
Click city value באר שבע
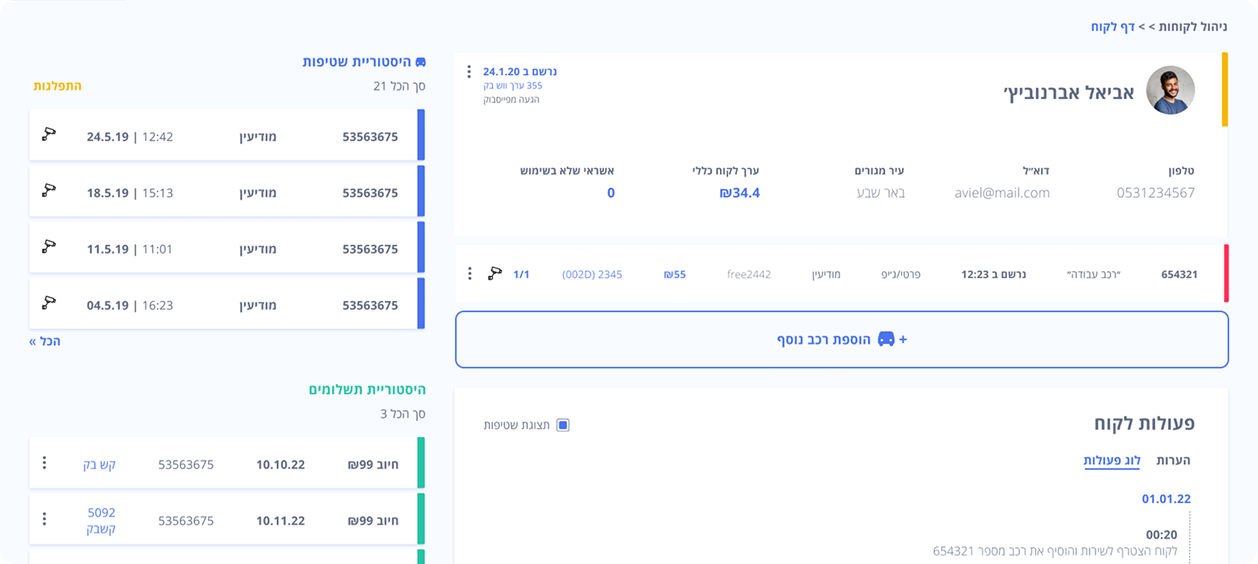click(881, 193)
